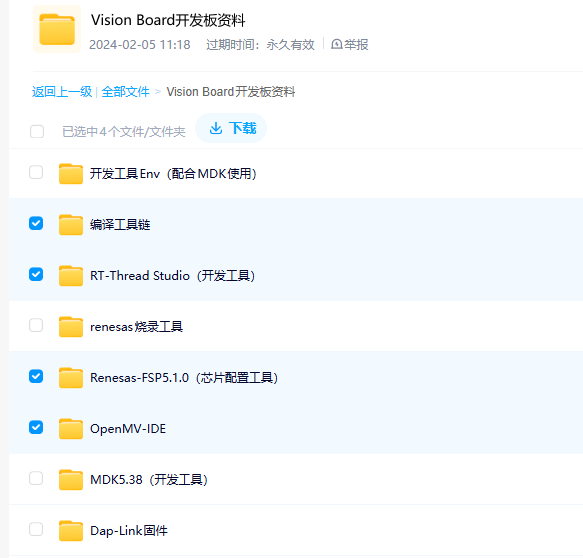Click the 下载 download button
This screenshot has width=583, height=558.
click(231, 128)
